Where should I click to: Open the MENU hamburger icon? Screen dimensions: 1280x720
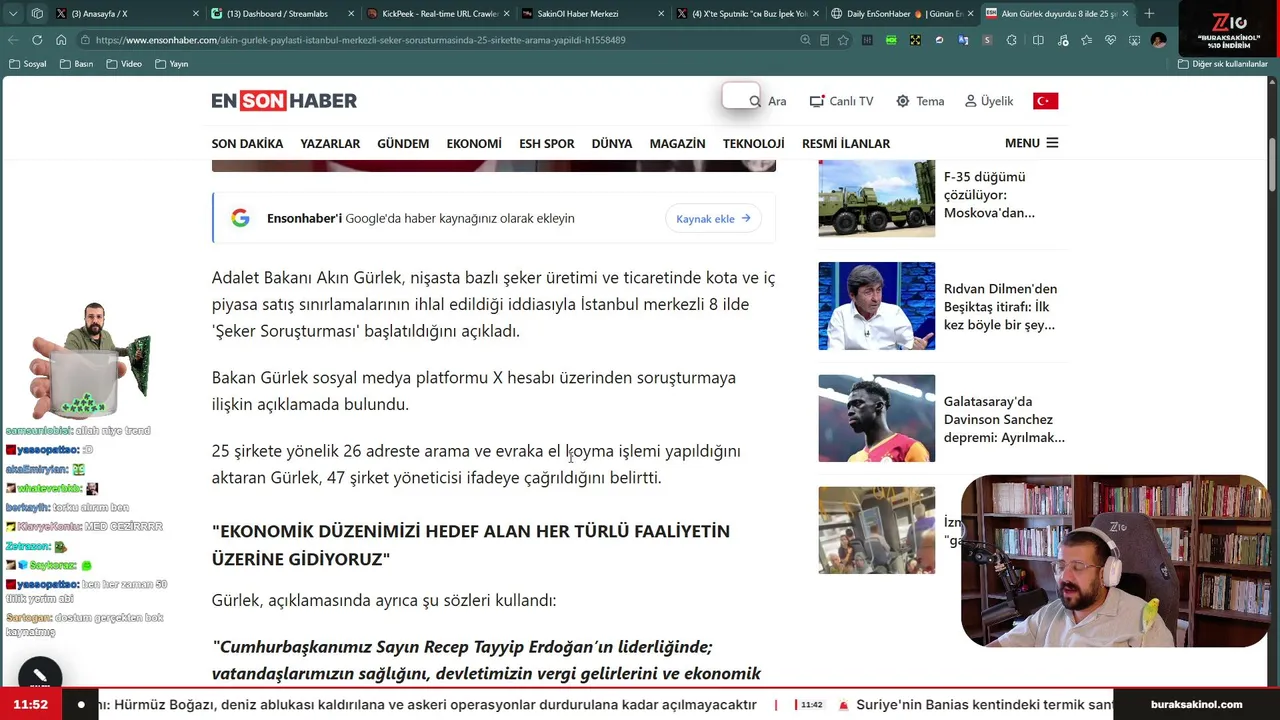click(1052, 143)
